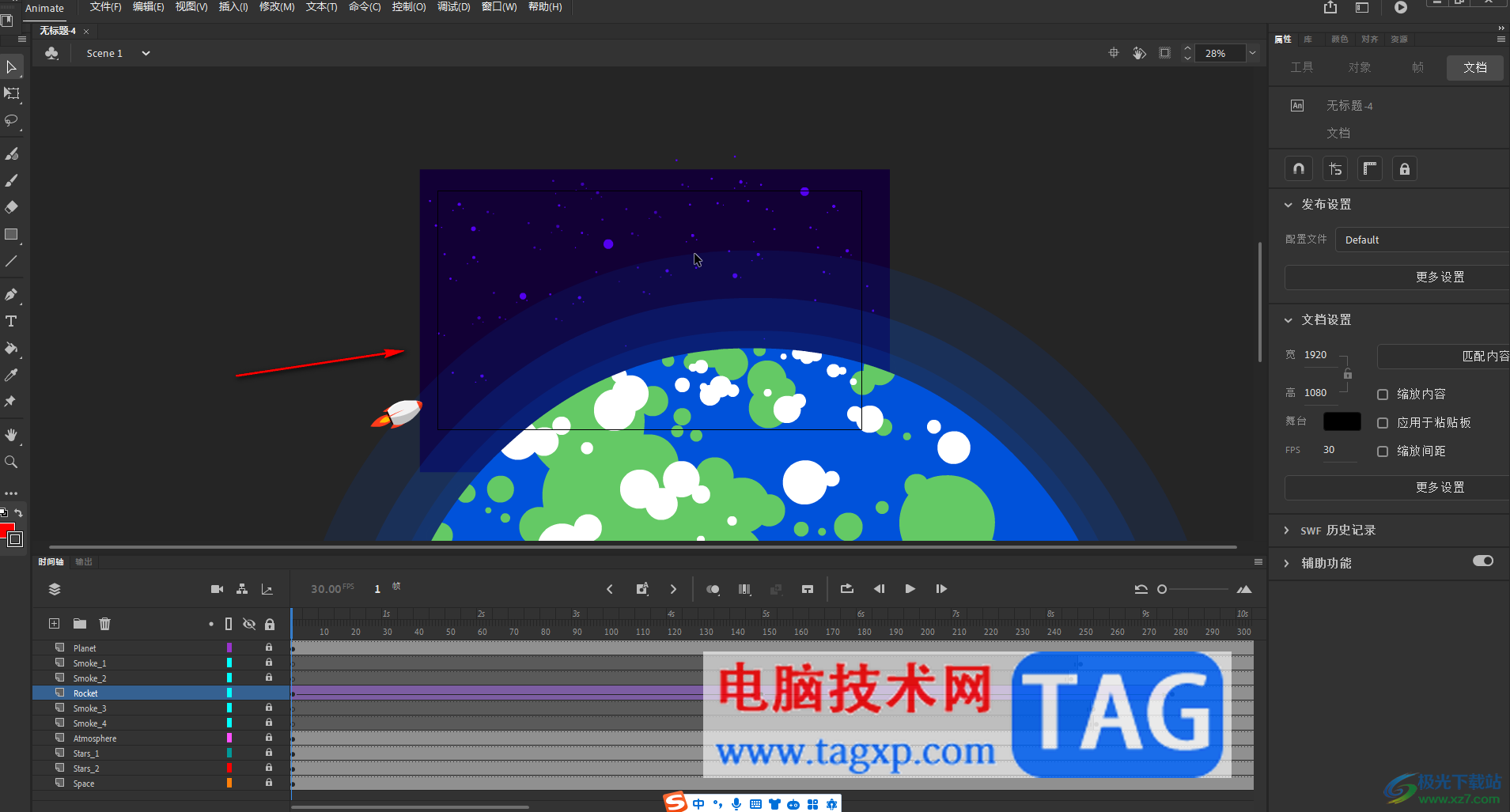Toggle loop playback in timeline
The image size is (1510, 812).
pyautogui.click(x=847, y=589)
